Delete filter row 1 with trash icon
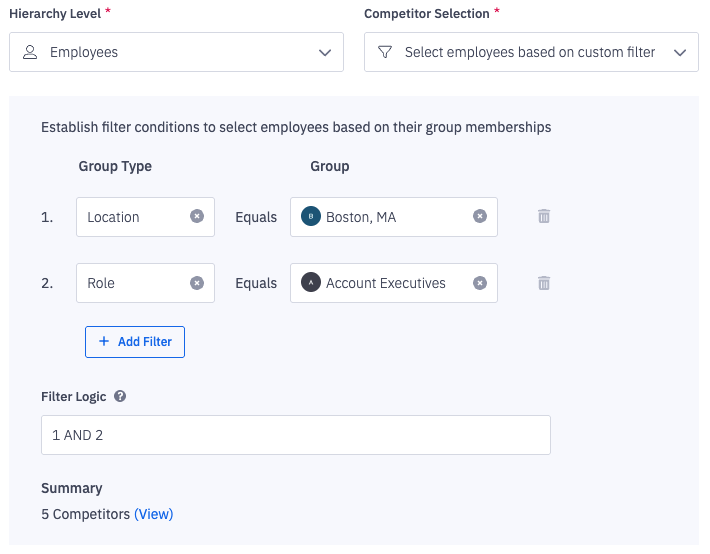This screenshot has width=710, height=554. (544, 216)
